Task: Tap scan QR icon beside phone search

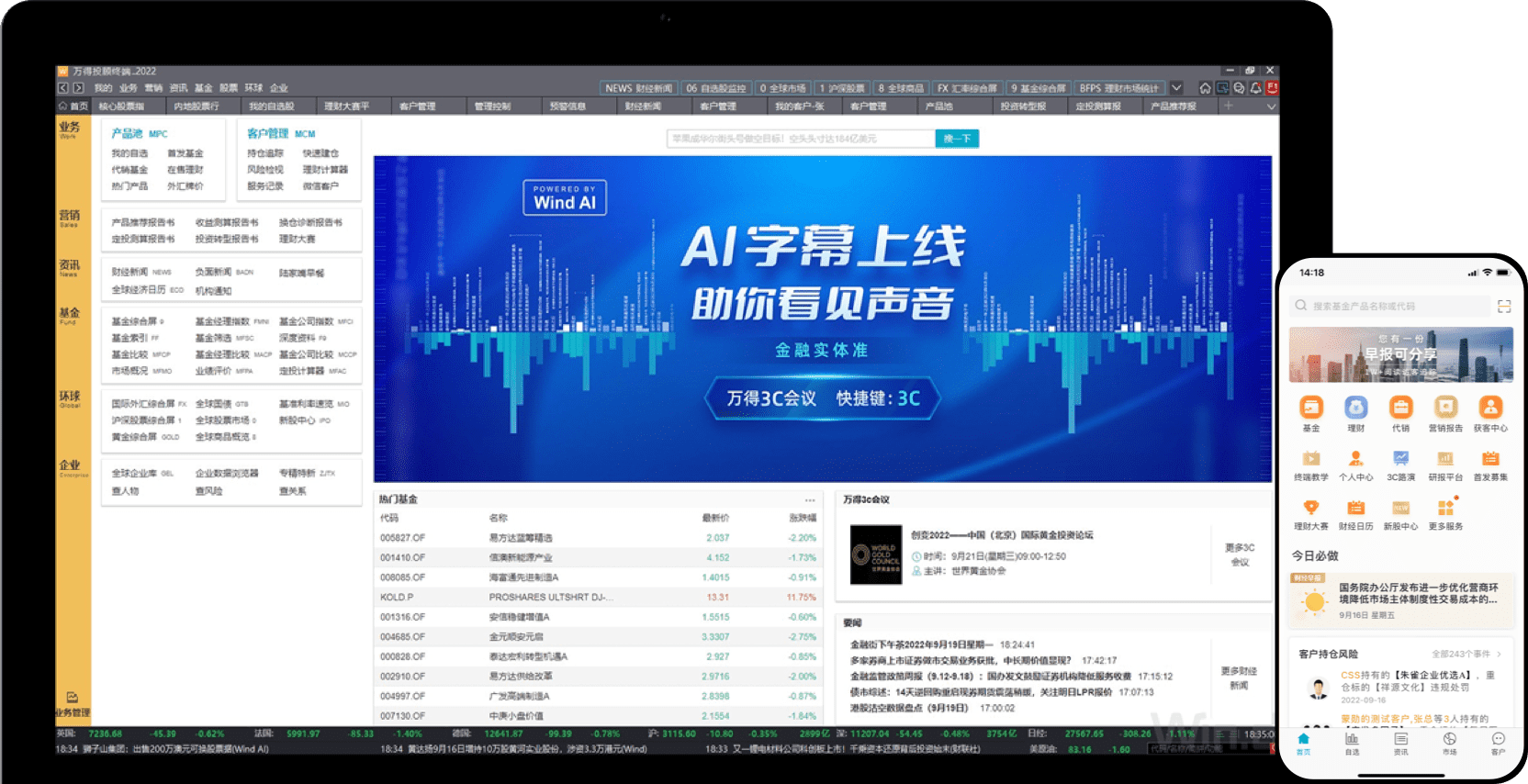Action: point(1504,306)
